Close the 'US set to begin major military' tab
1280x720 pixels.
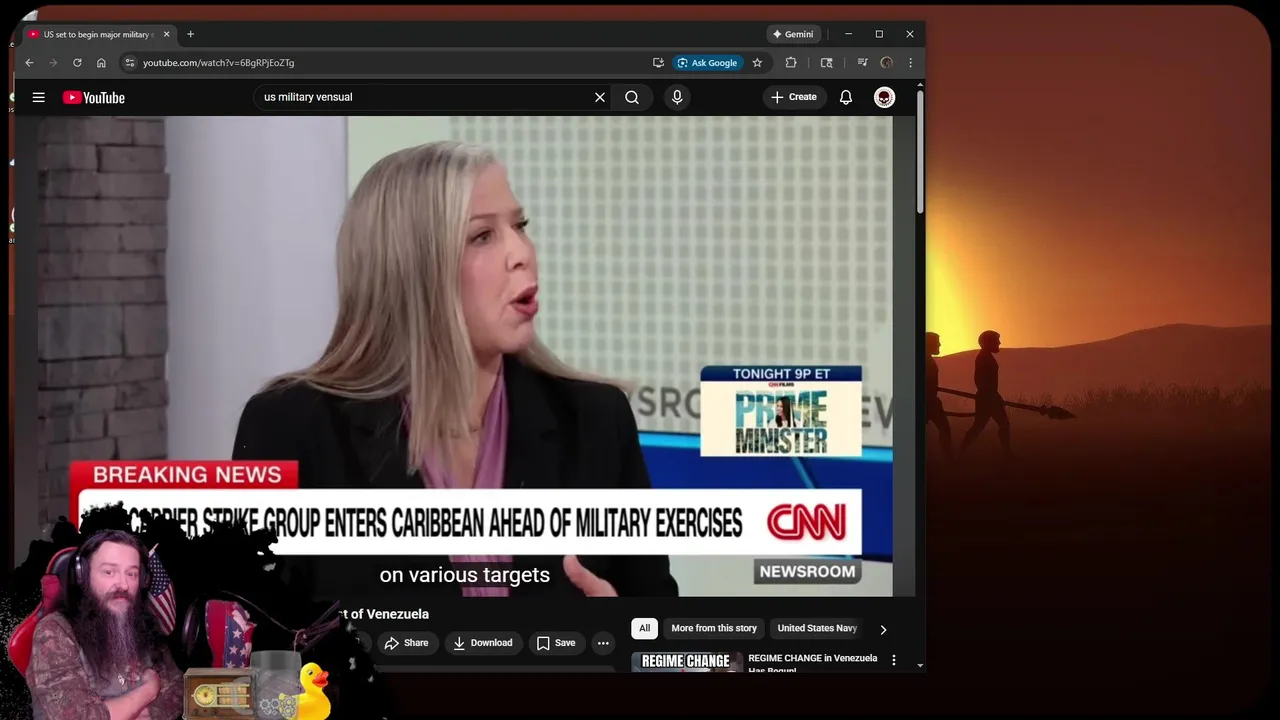point(166,34)
